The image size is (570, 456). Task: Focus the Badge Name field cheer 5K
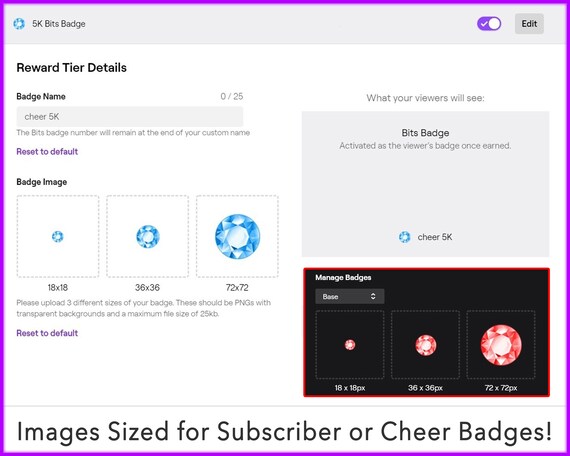pyautogui.click(x=130, y=117)
